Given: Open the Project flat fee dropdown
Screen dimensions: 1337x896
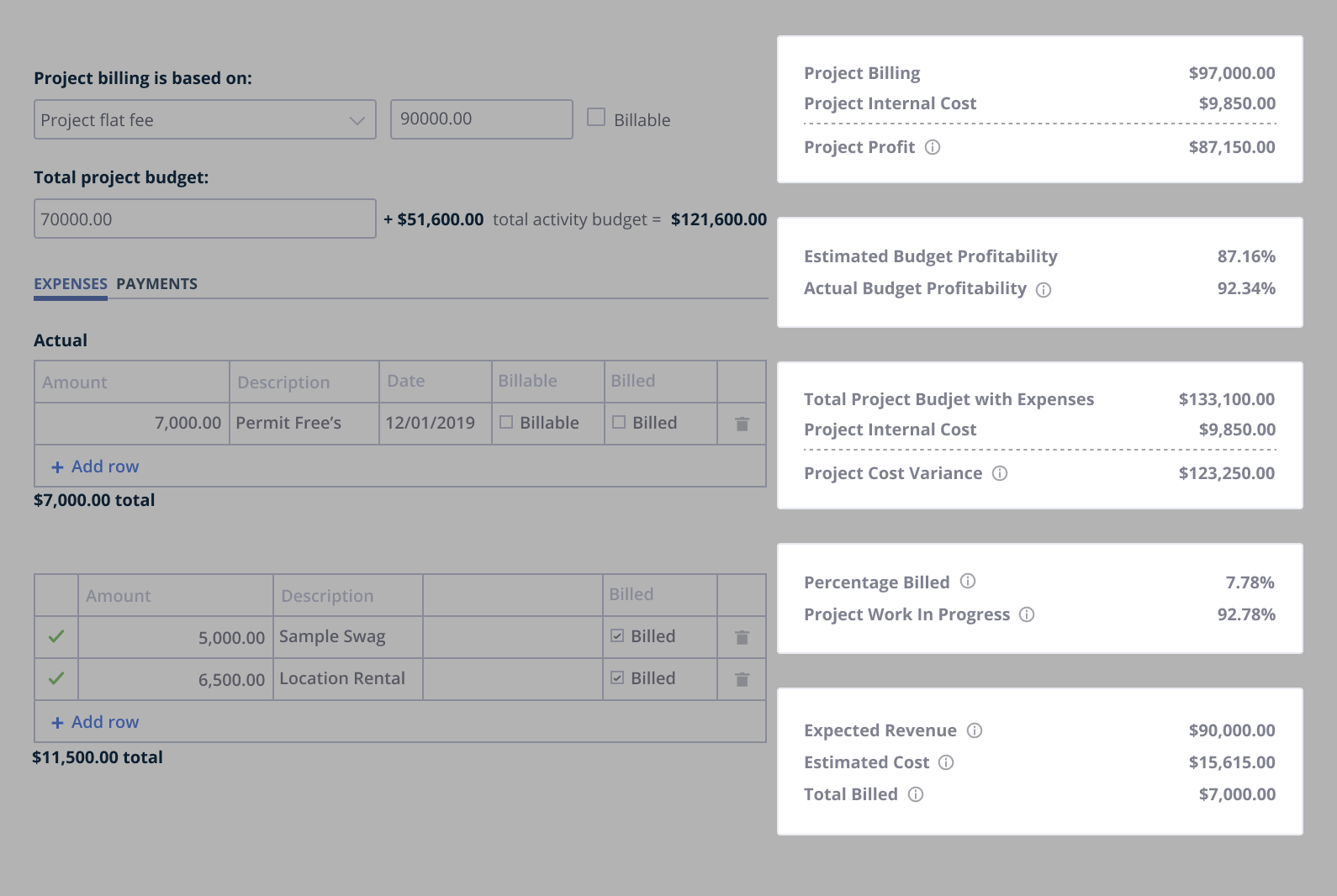Looking at the screenshot, I should click(205, 119).
